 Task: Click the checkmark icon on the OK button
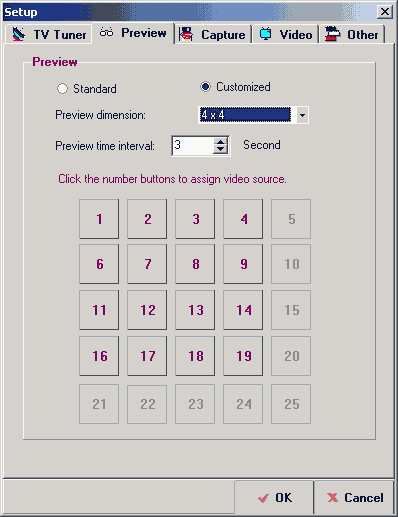(263, 498)
